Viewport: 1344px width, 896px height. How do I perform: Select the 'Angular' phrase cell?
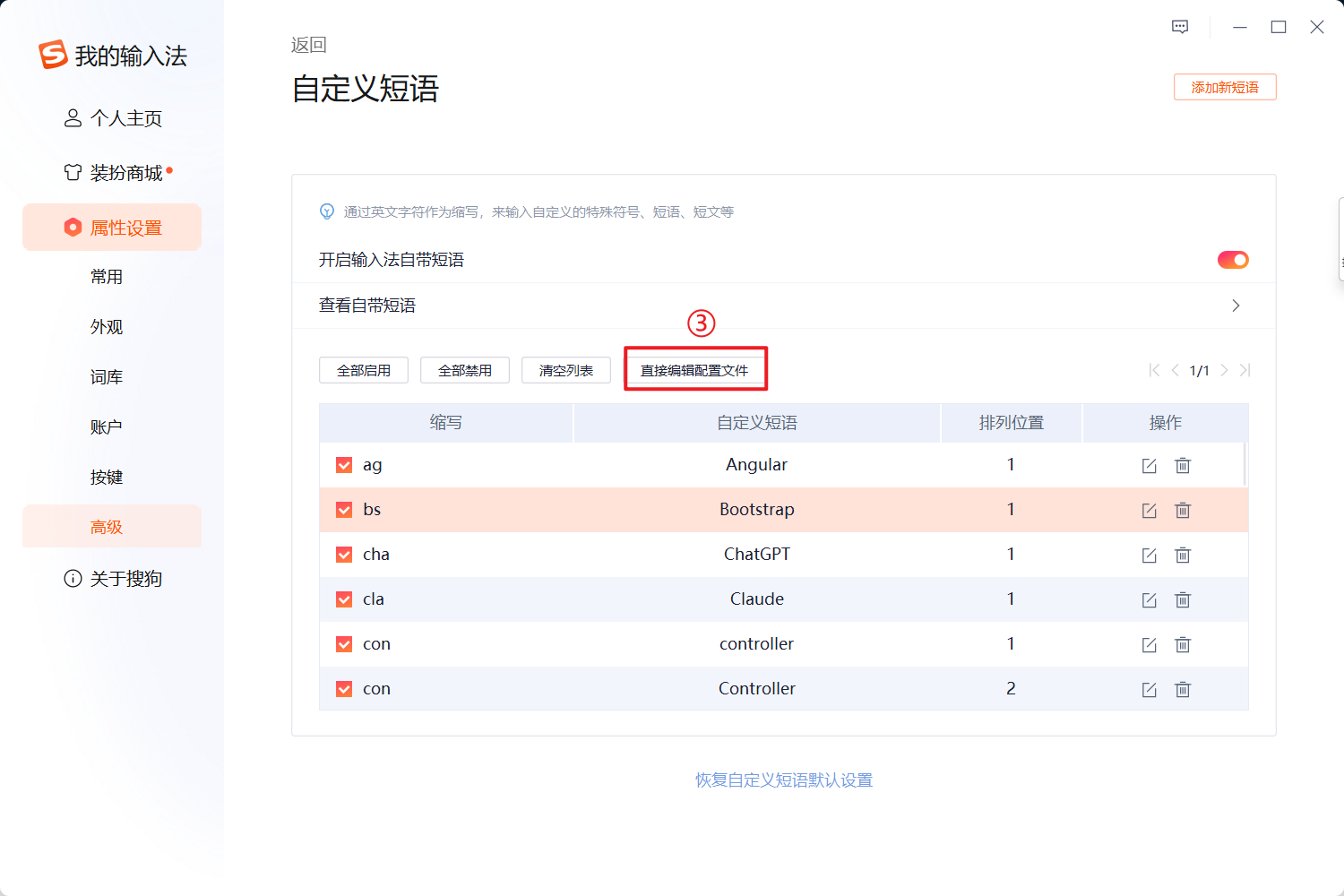pos(757,465)
